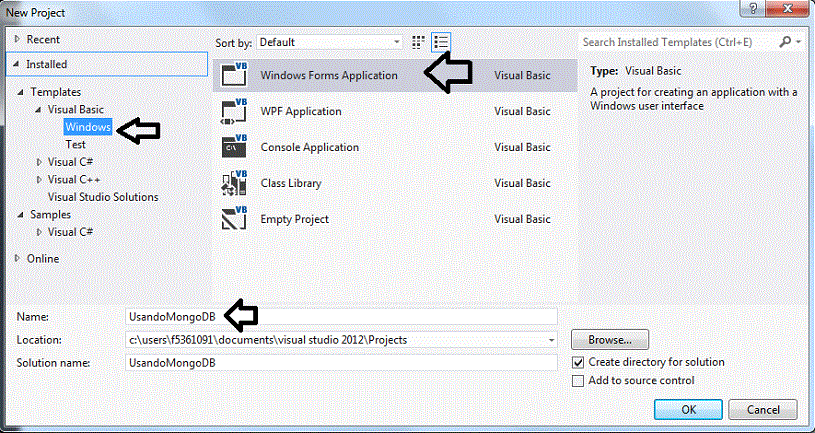The width and height of the screenshot is (815, 433).
Task: Expand the Online section
Action: click(x=18, y=258)
